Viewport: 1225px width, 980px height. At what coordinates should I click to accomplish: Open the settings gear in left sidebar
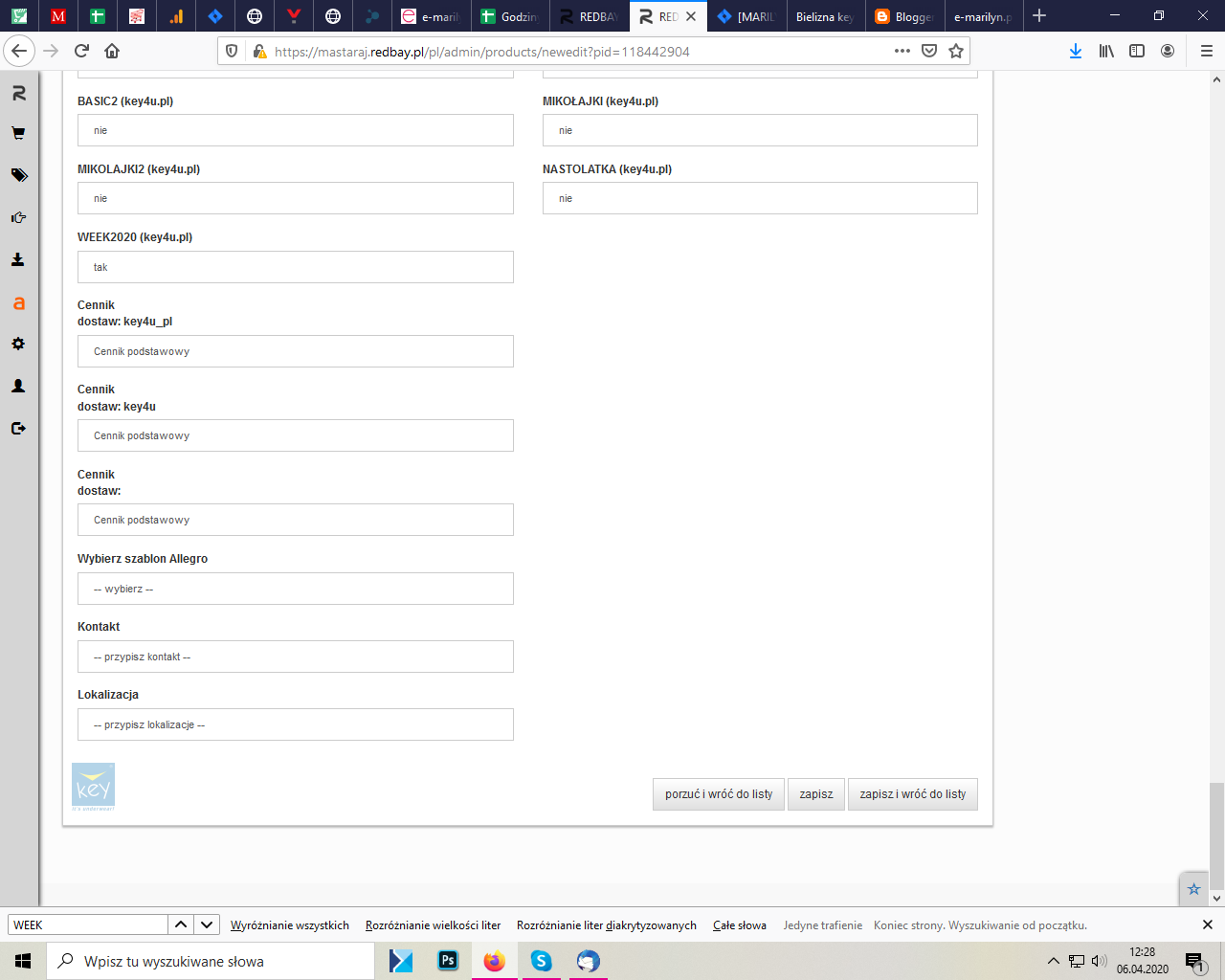[18, 344]
